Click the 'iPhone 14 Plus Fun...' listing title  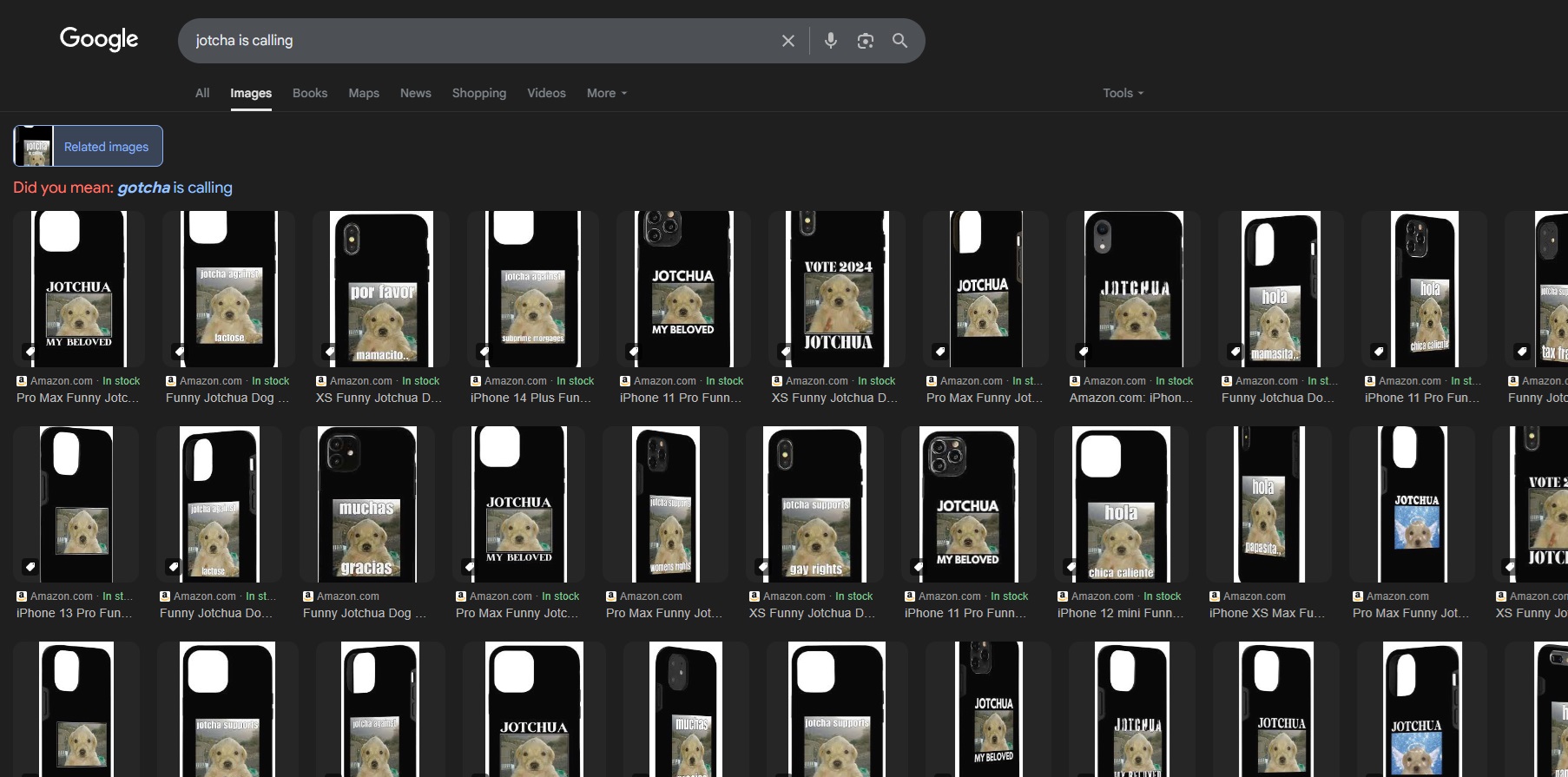pyautogui.click(x=530, y=398)
